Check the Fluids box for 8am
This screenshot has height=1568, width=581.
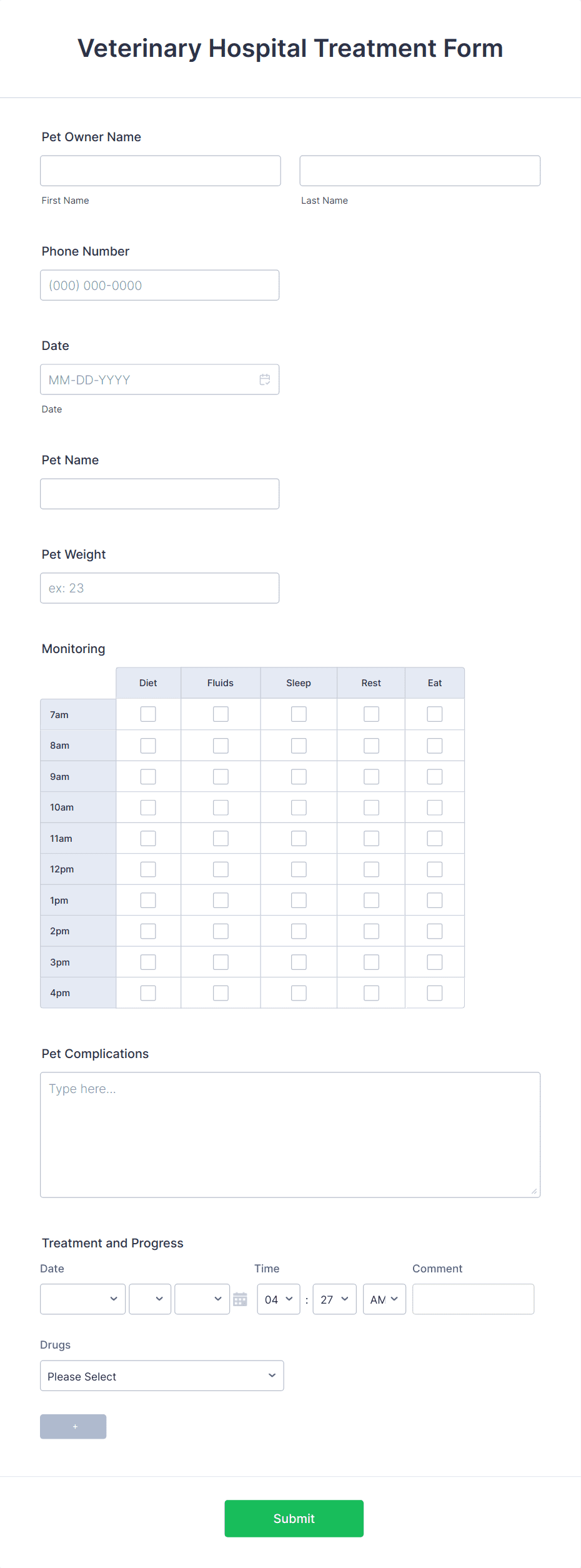pyautogui.click(x=220, y=745)
